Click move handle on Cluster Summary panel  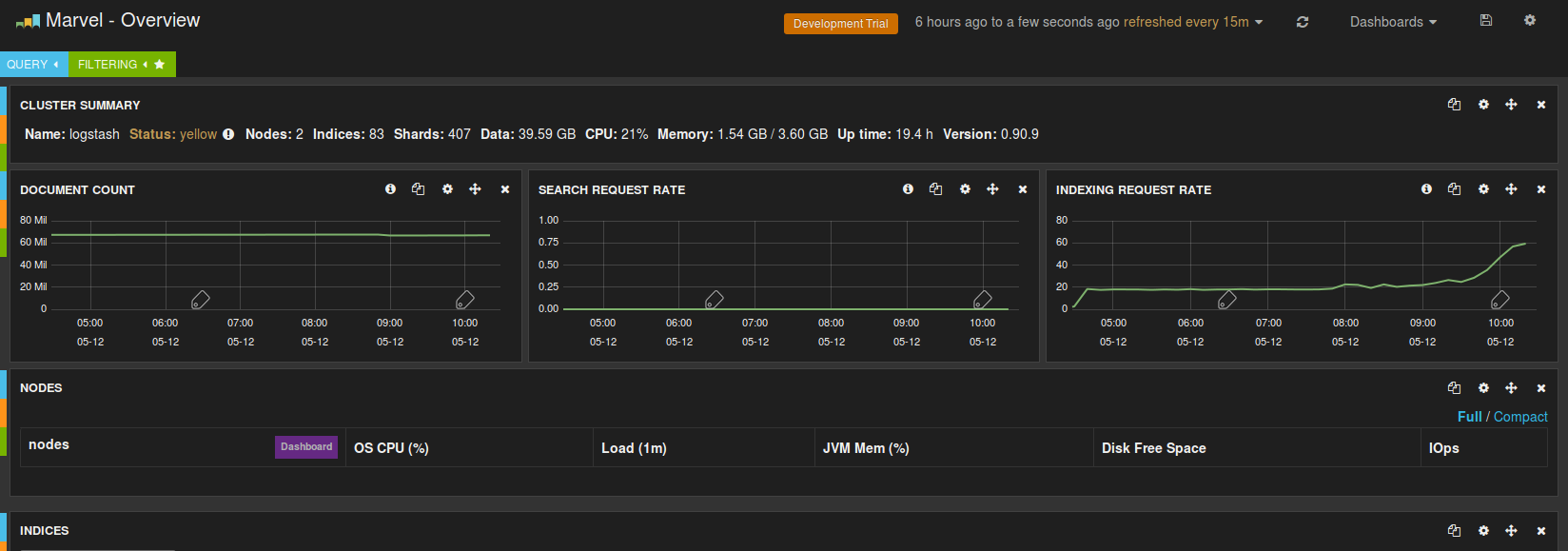[1511, 105]
